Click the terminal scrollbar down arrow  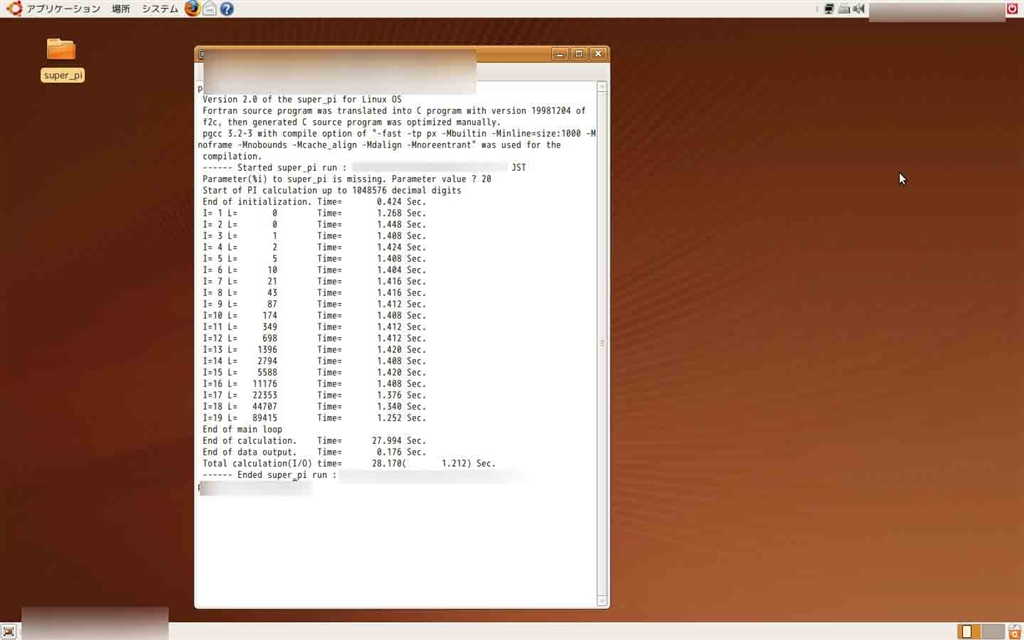coord(602,600)
